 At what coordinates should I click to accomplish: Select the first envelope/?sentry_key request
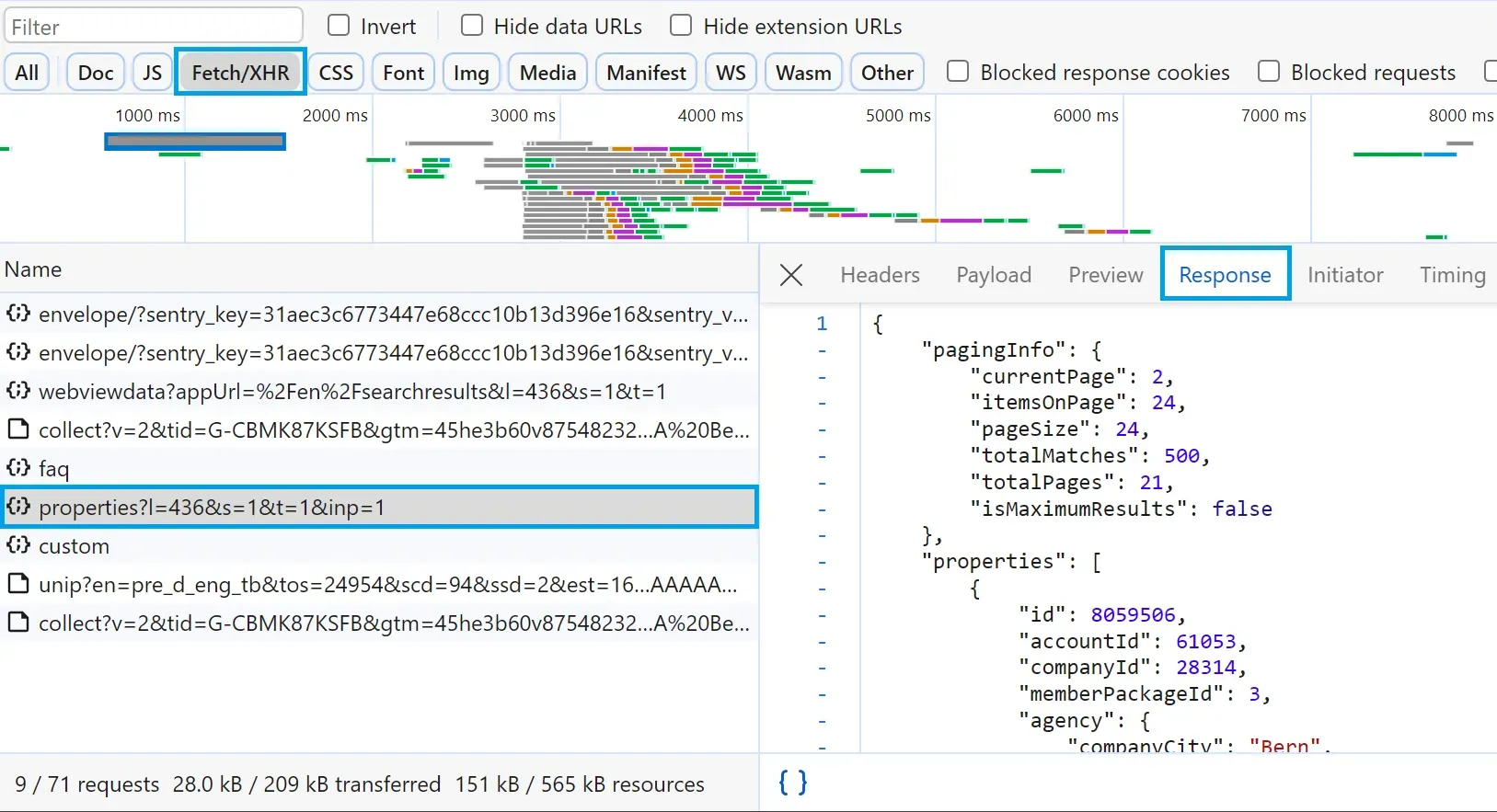click(379, 314)
